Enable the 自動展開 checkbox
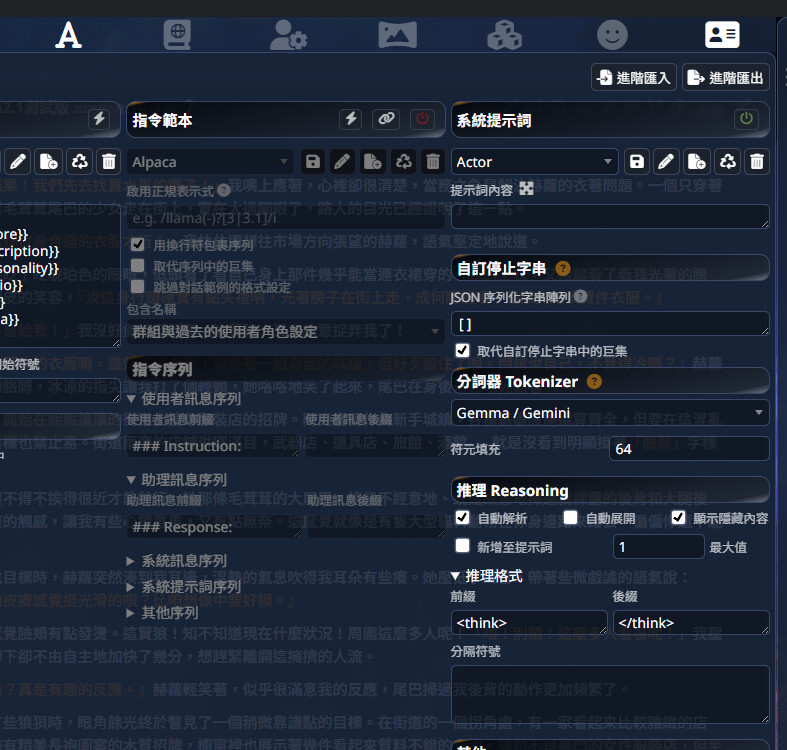Viewport: 787px width, 750px height. (x=570, y=517)
